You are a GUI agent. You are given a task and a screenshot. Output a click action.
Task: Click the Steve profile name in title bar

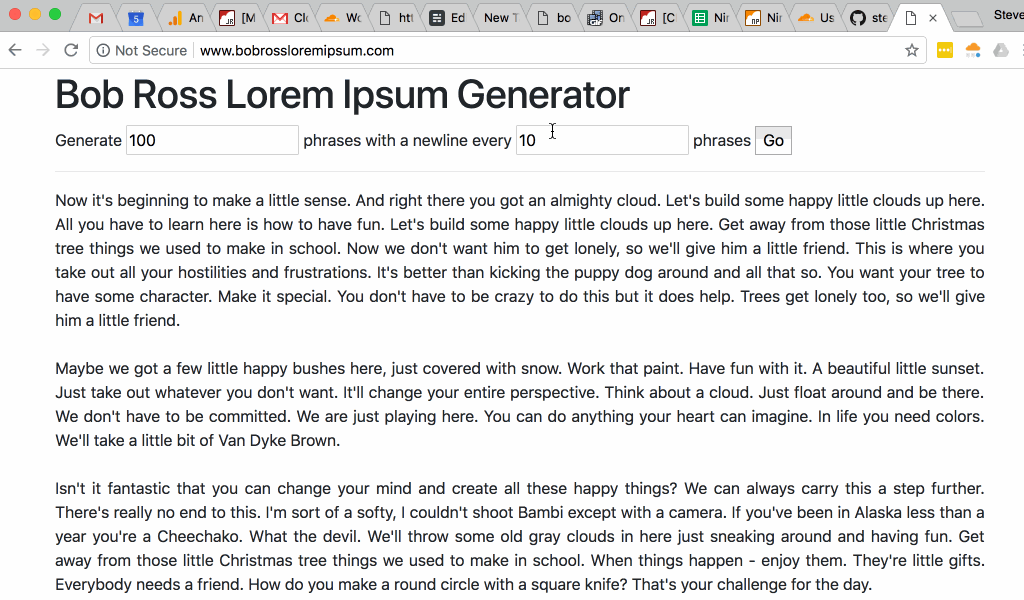point(1008,14)
